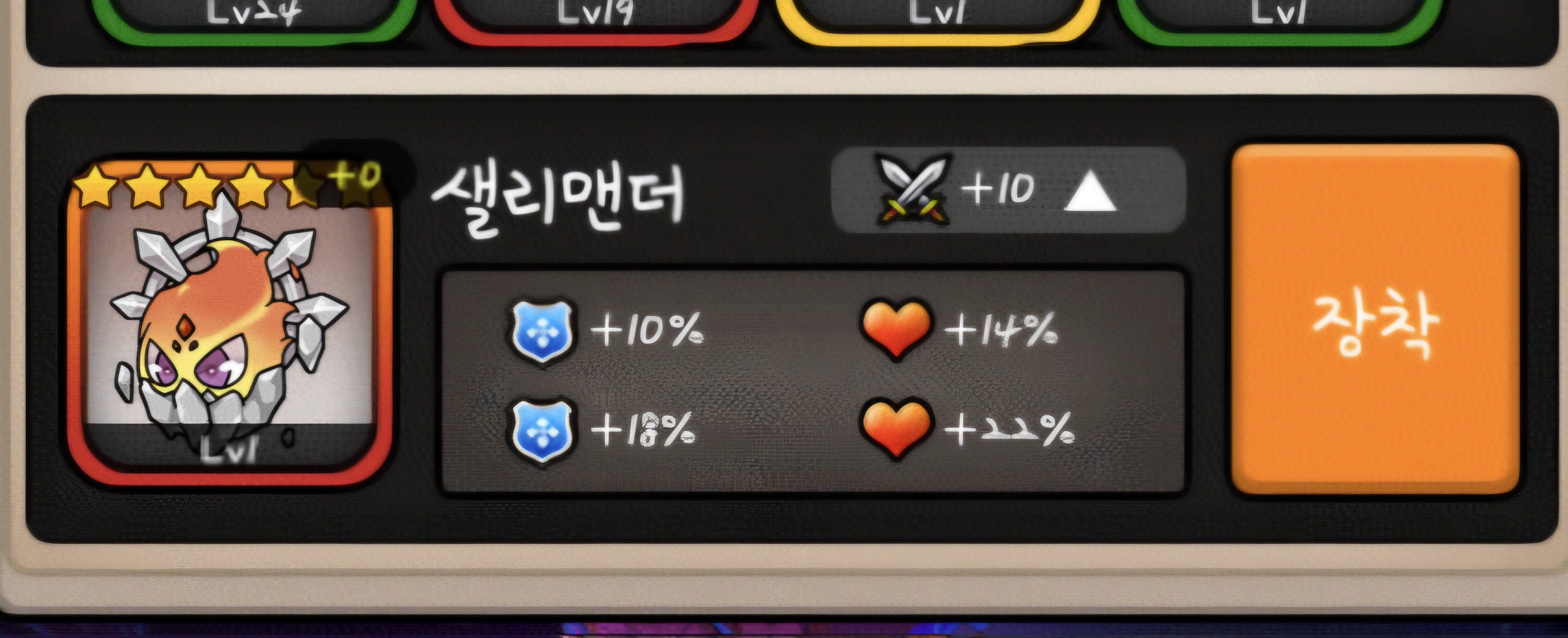Click the blue shield icon beside +18%
The height and width of the screenshot is (638, 1568).
[x=541, y=431]
